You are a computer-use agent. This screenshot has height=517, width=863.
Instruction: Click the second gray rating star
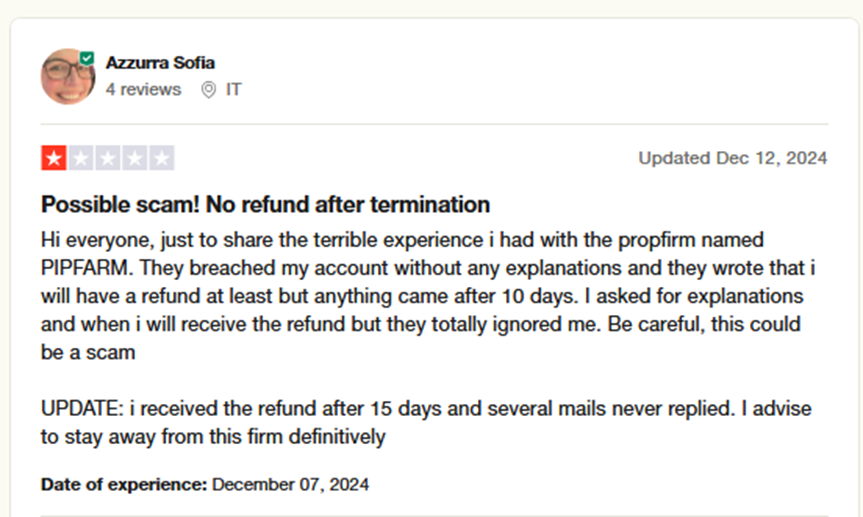point(80,158)
